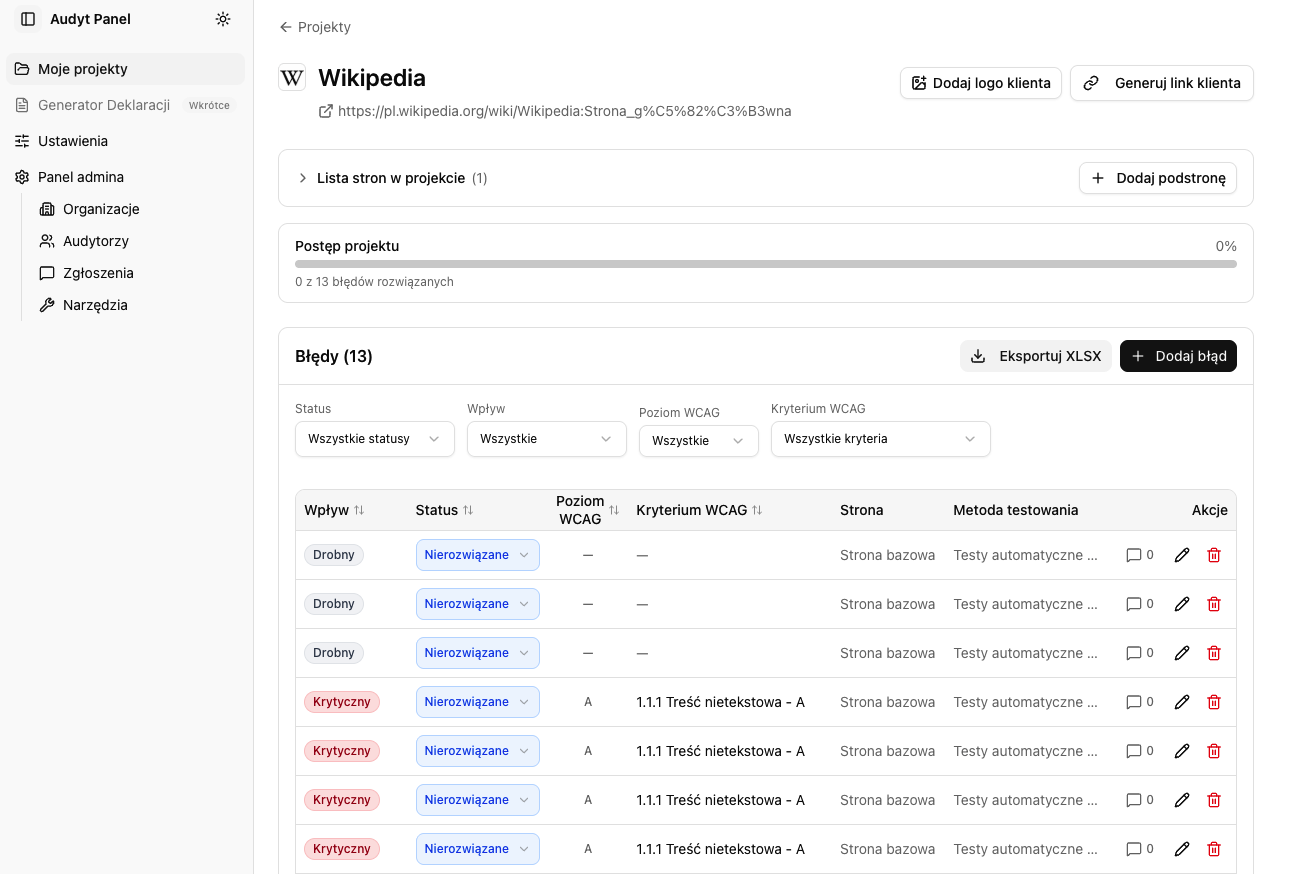
Task: Edit the third Krytyczny error with the pencil
Action: pyautogui.click(x=1182, y=800)
